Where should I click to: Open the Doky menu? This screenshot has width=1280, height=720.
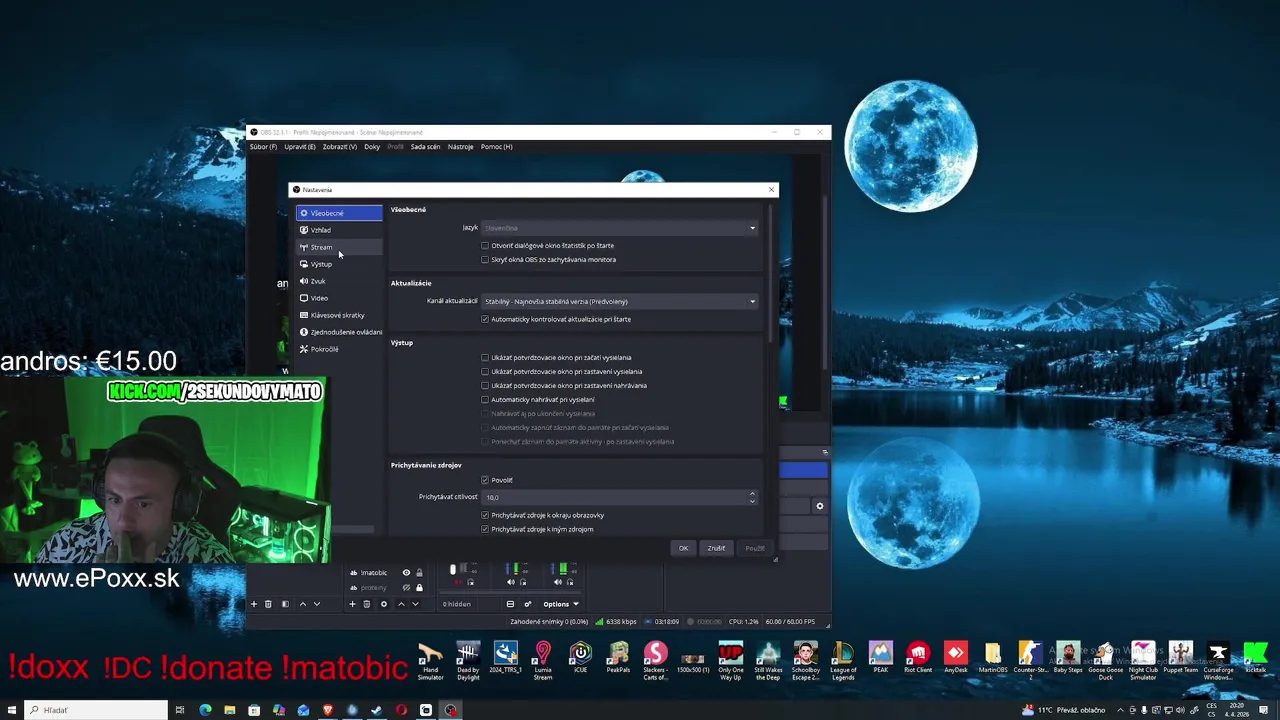coord(372,147)
